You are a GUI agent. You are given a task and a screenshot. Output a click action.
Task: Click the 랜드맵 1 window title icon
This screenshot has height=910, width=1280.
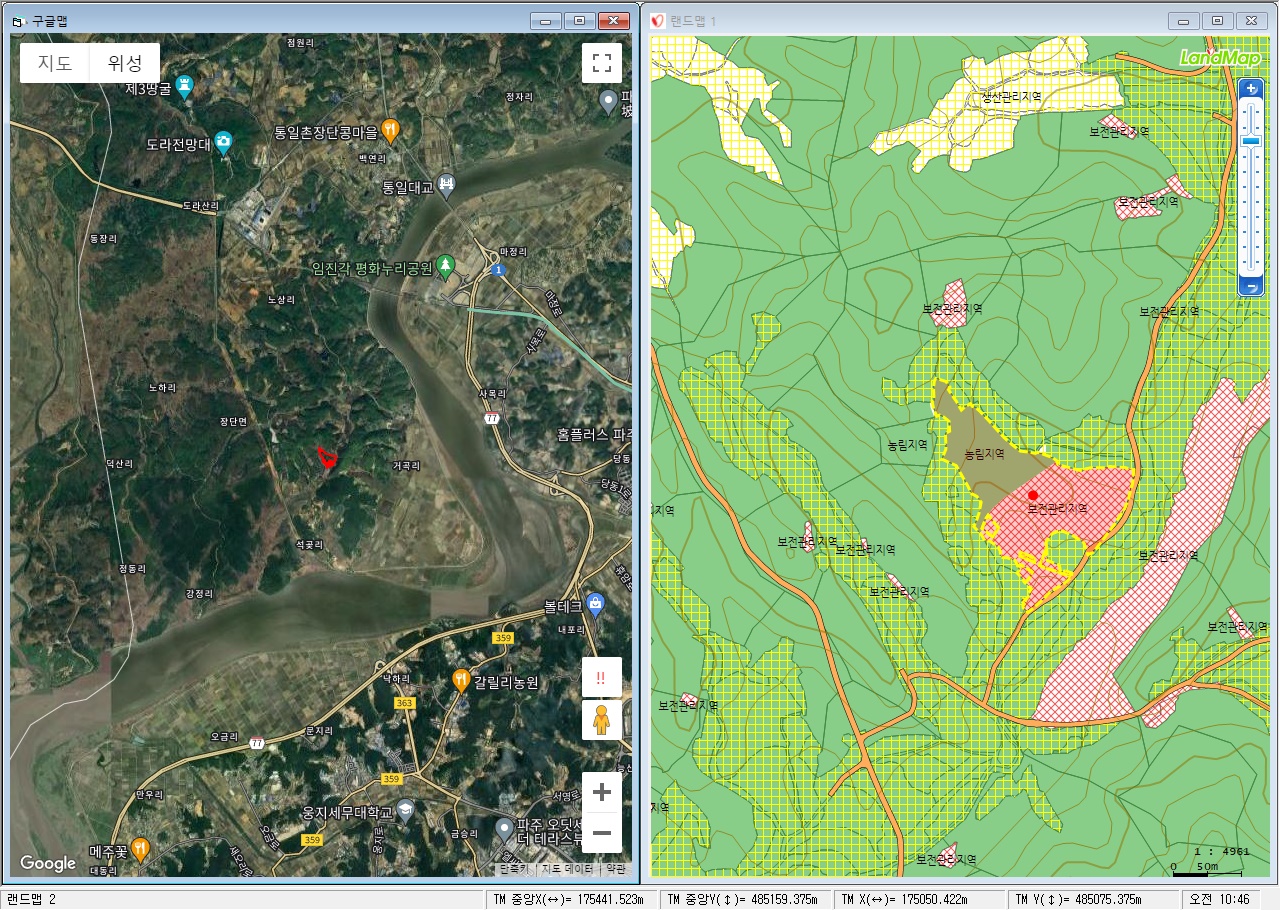pos(658,20)
